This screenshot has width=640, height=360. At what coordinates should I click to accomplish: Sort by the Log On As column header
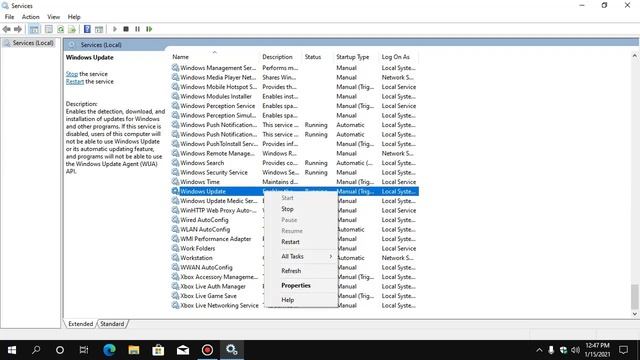399,57
